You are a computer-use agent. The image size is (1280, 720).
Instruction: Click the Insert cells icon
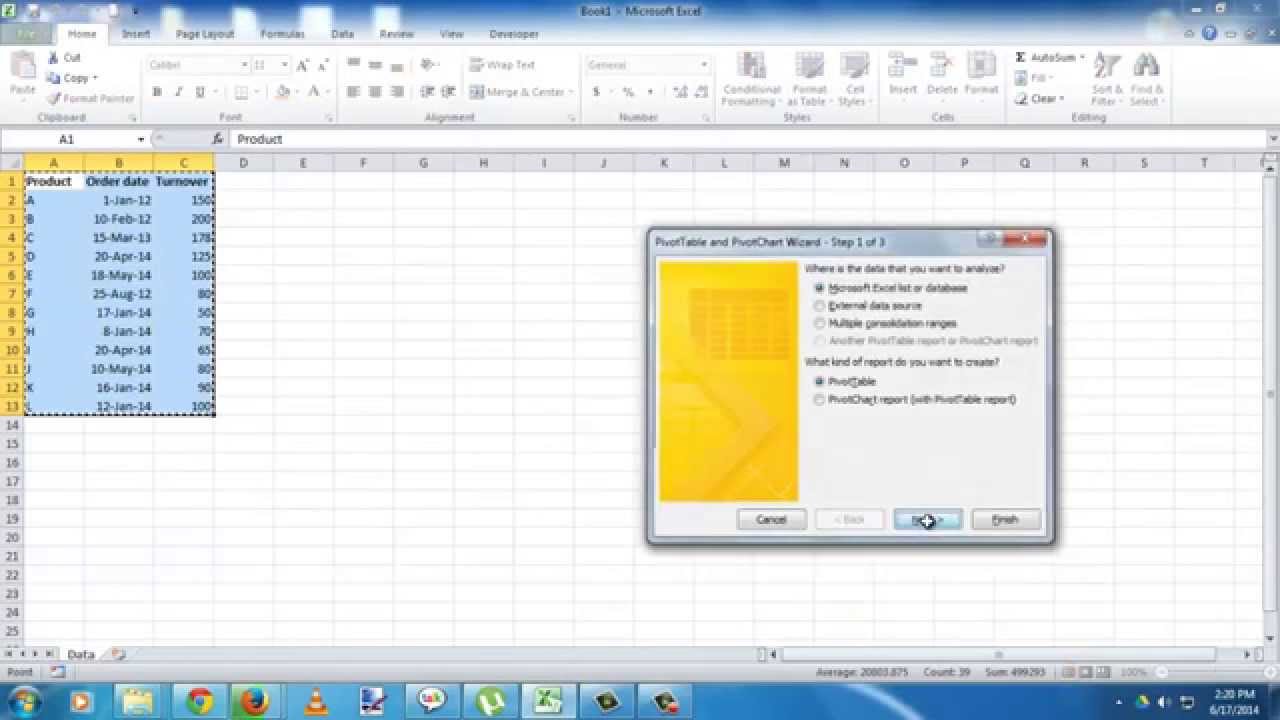click(x=903, y=66)
